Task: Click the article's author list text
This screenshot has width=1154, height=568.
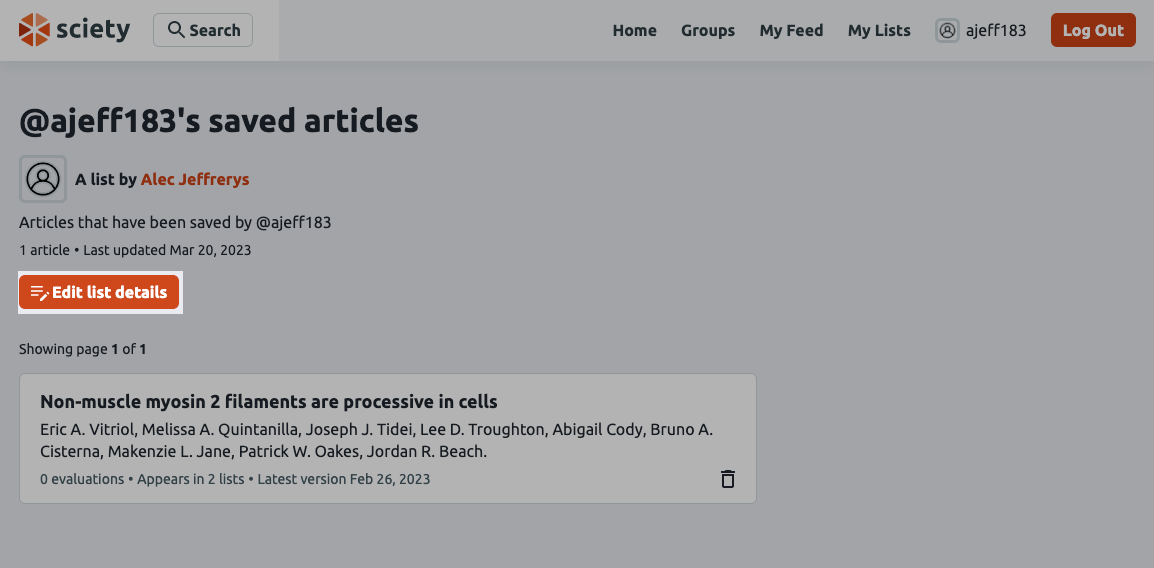Action: pos(376,440)
